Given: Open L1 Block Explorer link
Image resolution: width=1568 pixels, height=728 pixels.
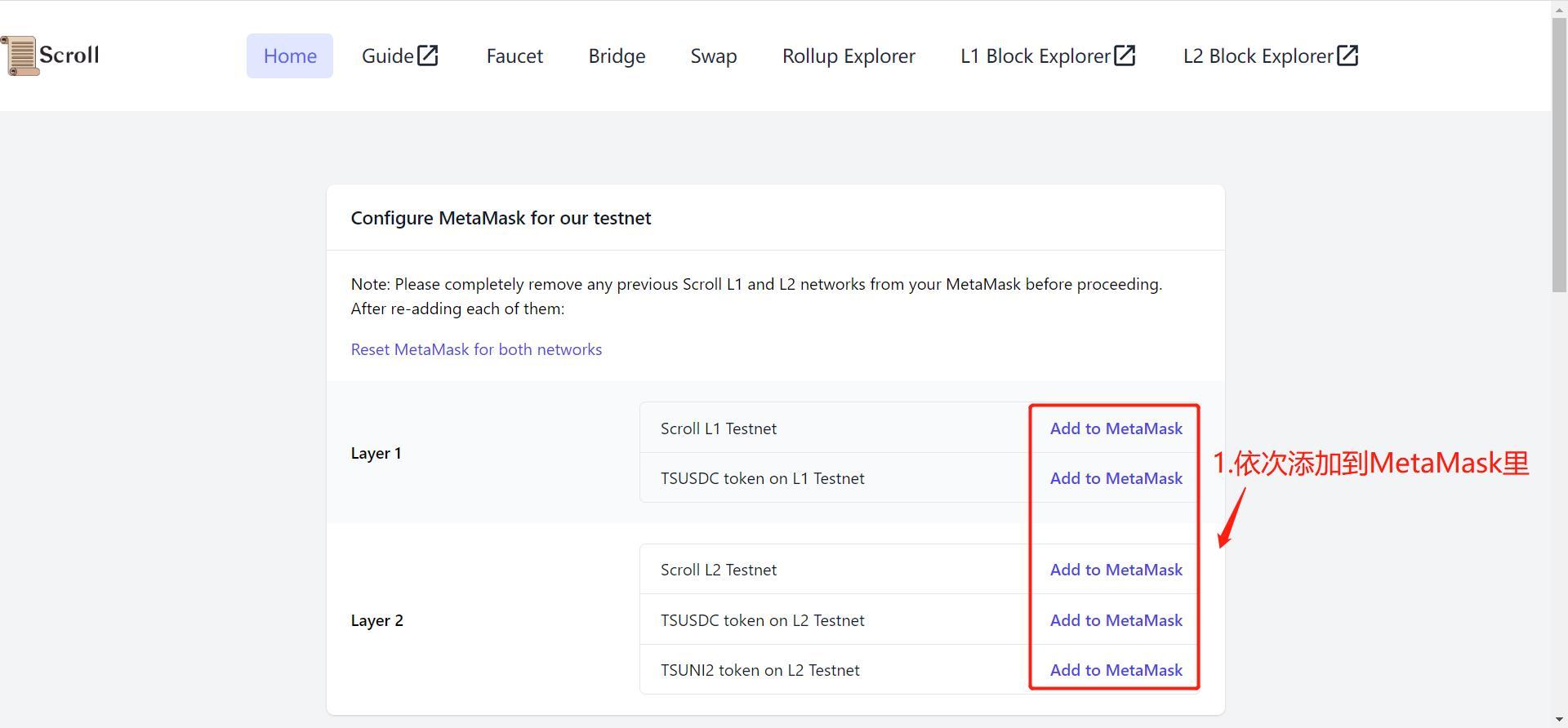Looking at the screenshot, I should click(x=1048, y=55).
